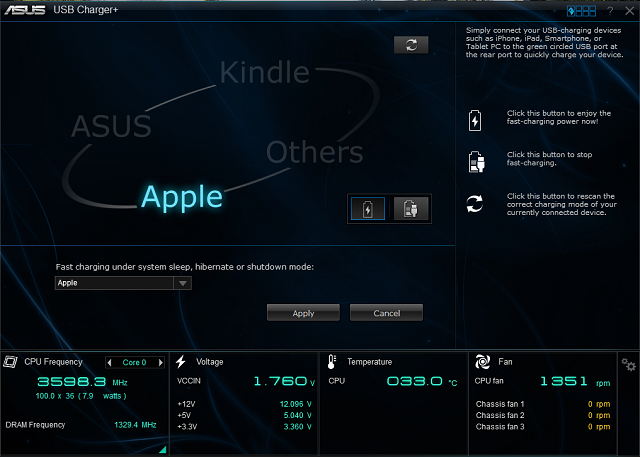This screenshot has height=457, width=640.
Task: Click the Temperature thermometer icon
Action: (x=332, y=362)
